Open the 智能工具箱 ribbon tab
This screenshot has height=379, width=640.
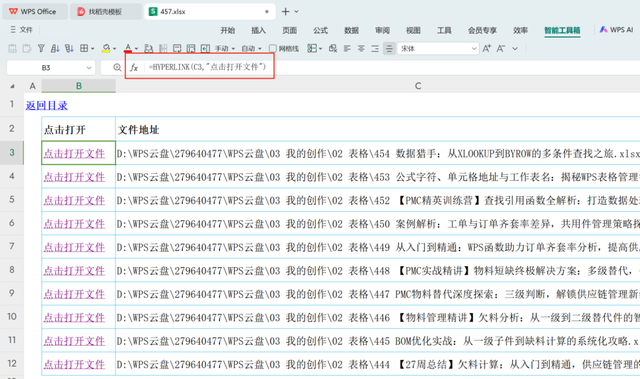(x=562, y=30)
